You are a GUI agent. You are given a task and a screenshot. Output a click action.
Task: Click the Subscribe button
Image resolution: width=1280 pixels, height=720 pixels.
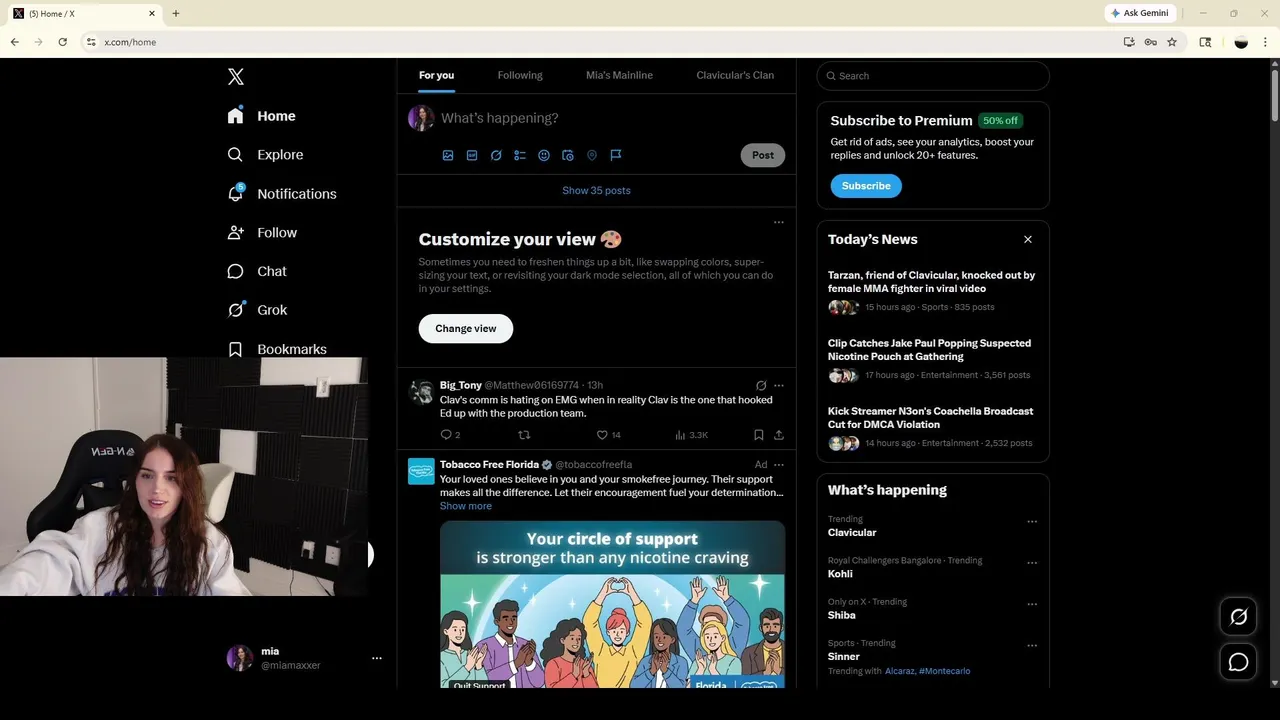(866, 186)
